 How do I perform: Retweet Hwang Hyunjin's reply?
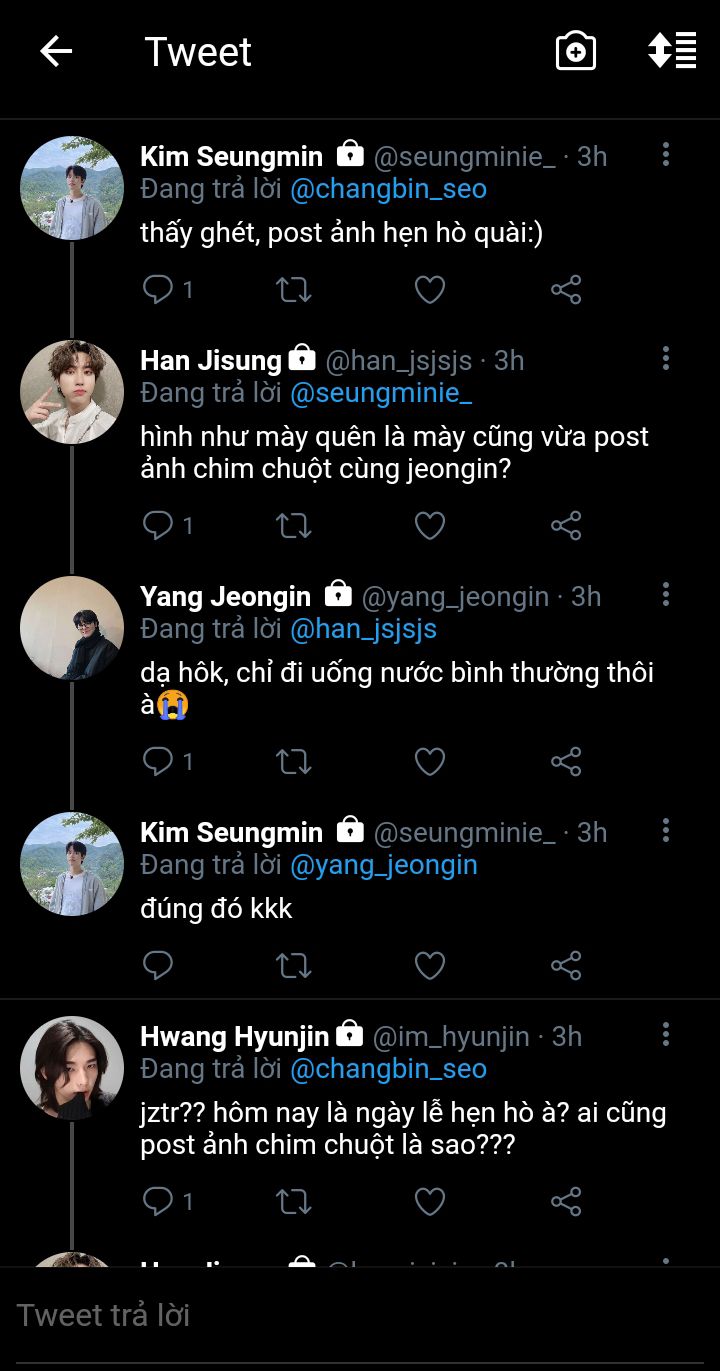pyautogui.click(x=293, y=1202)
